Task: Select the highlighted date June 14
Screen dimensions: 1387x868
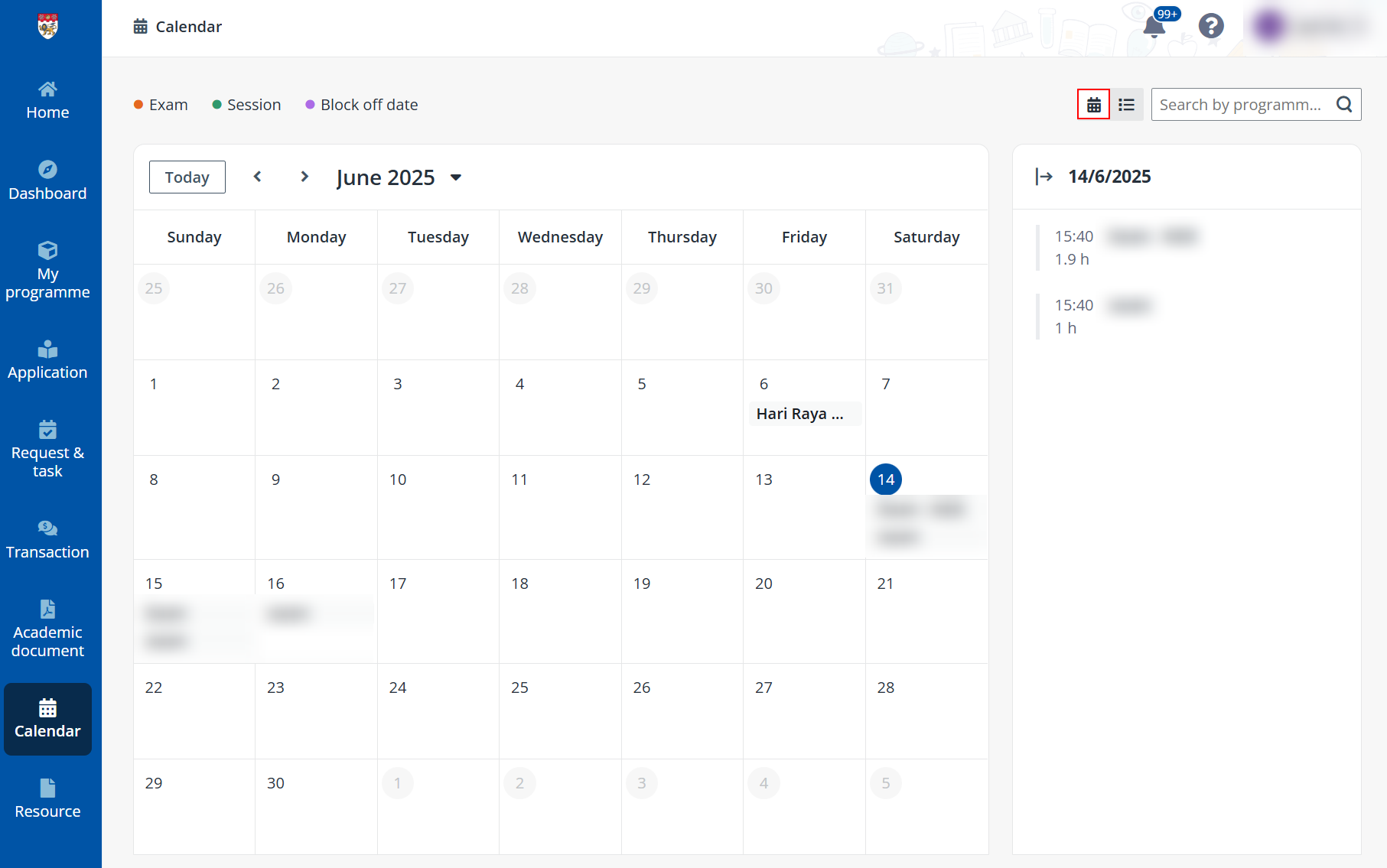Action: [x=885, y=480]
